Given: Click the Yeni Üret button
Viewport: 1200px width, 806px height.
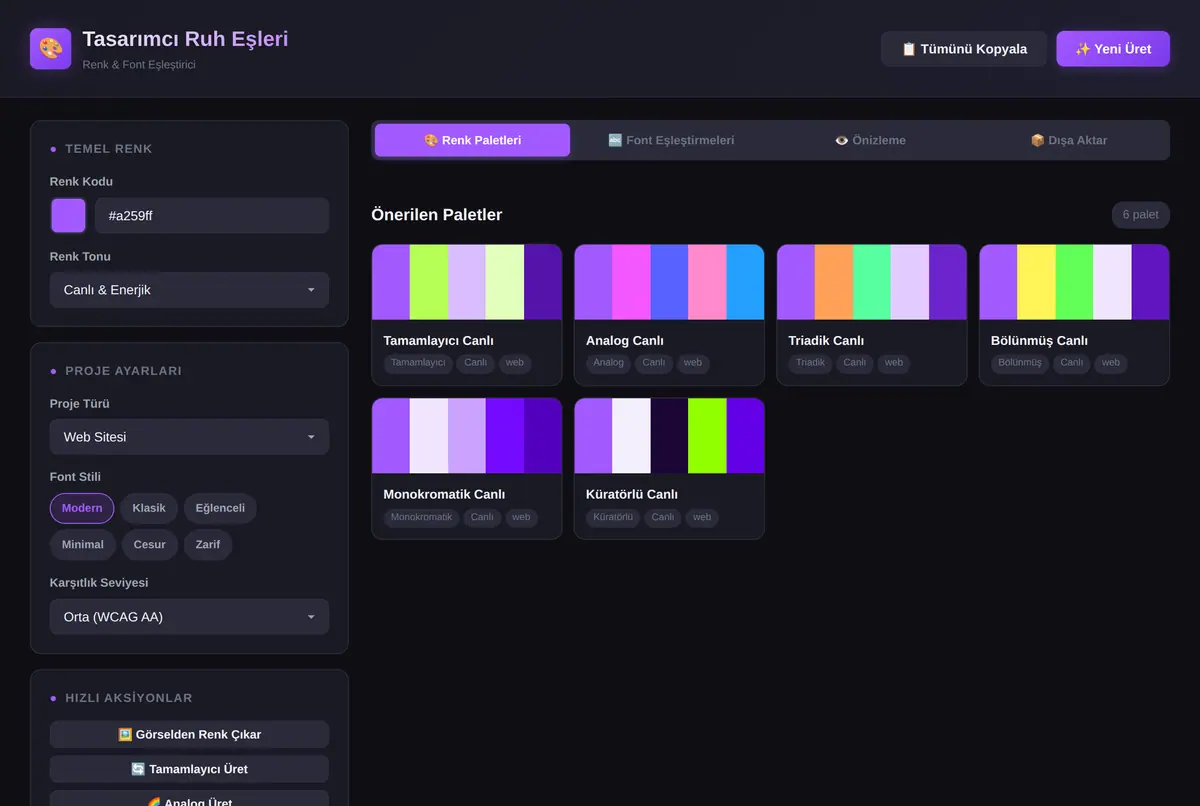Looking at the screenshot, I should click(x=1113, y=49).
